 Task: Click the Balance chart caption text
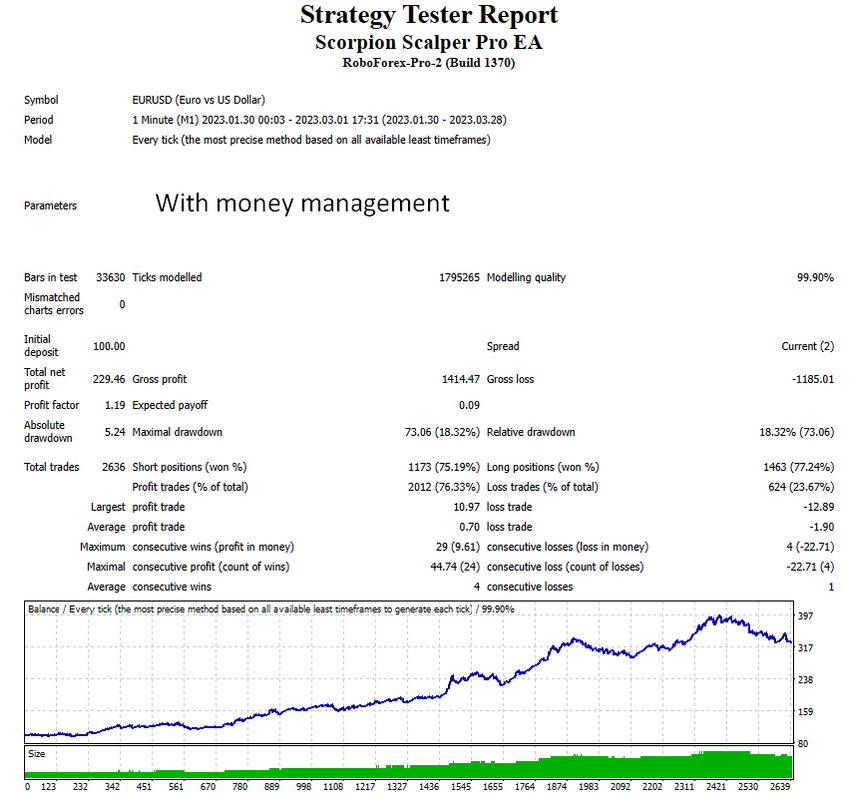coord(271,609)
